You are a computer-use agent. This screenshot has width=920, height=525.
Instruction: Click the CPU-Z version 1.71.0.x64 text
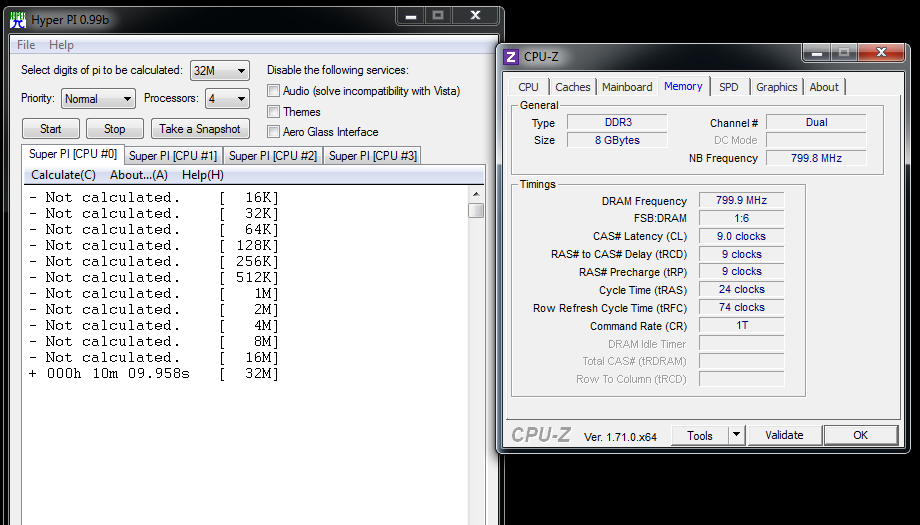[x=620, y=437]
